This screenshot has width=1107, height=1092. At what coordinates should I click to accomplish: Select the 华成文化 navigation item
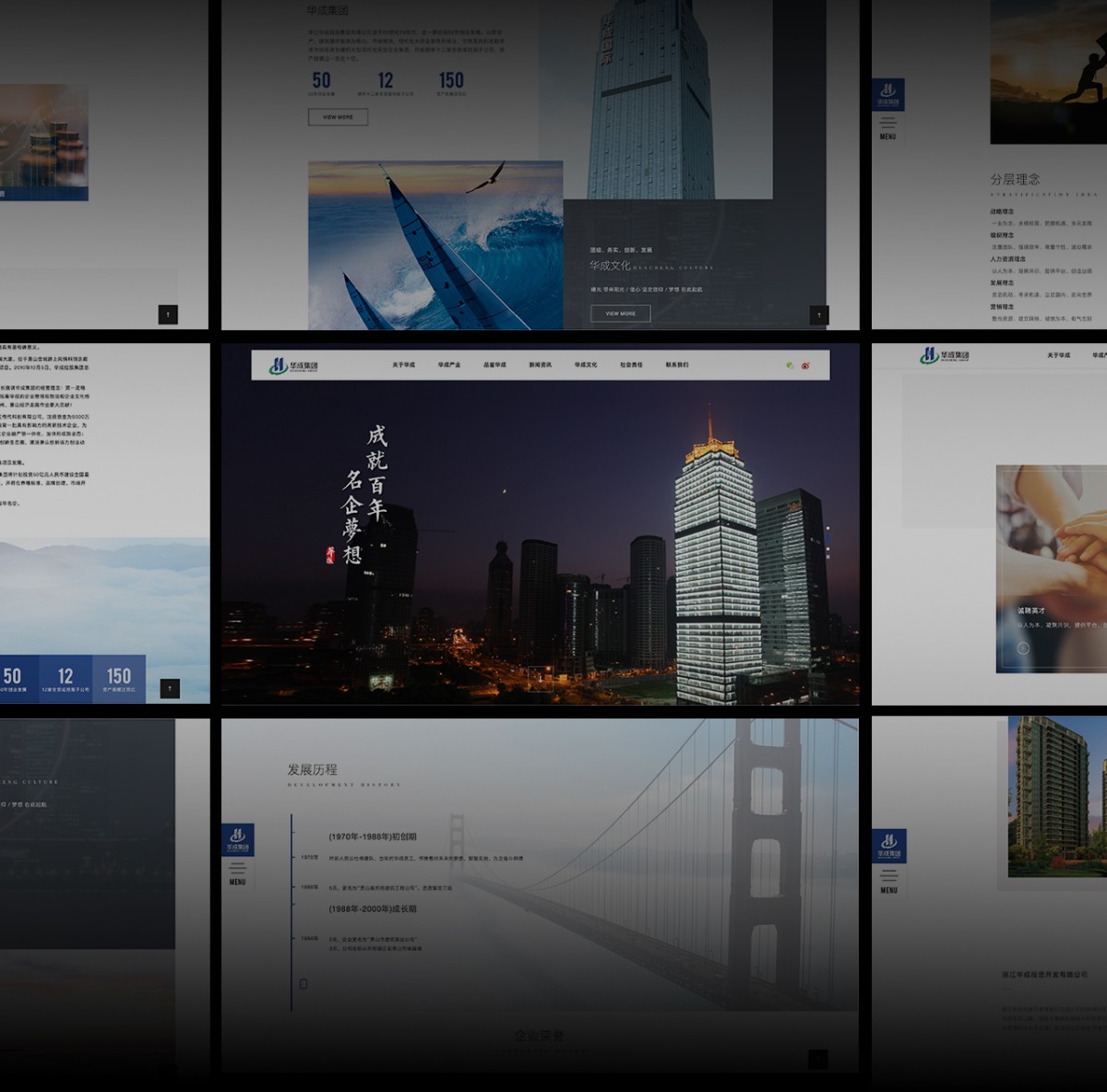586,365
